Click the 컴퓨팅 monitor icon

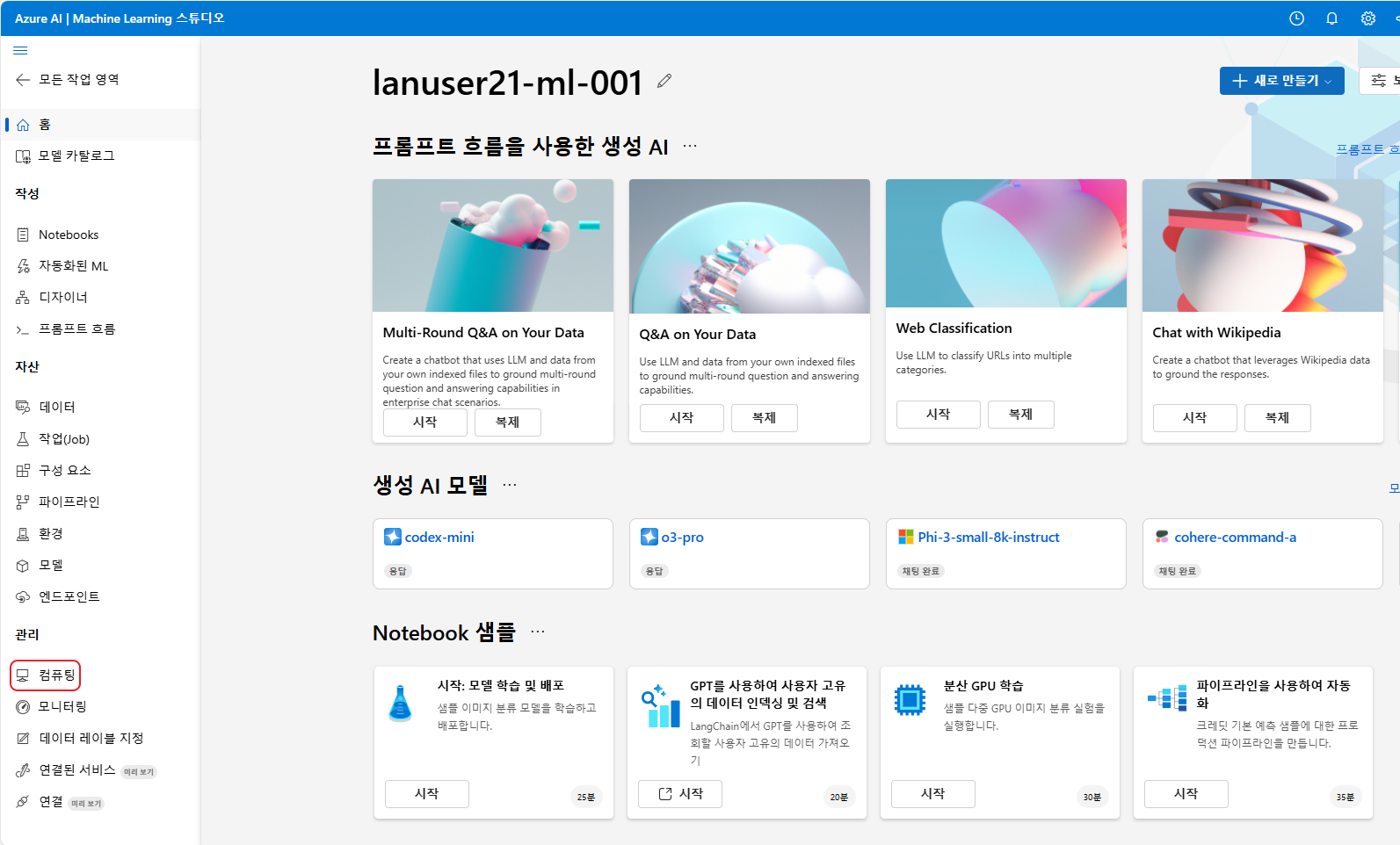click(23, 675)
